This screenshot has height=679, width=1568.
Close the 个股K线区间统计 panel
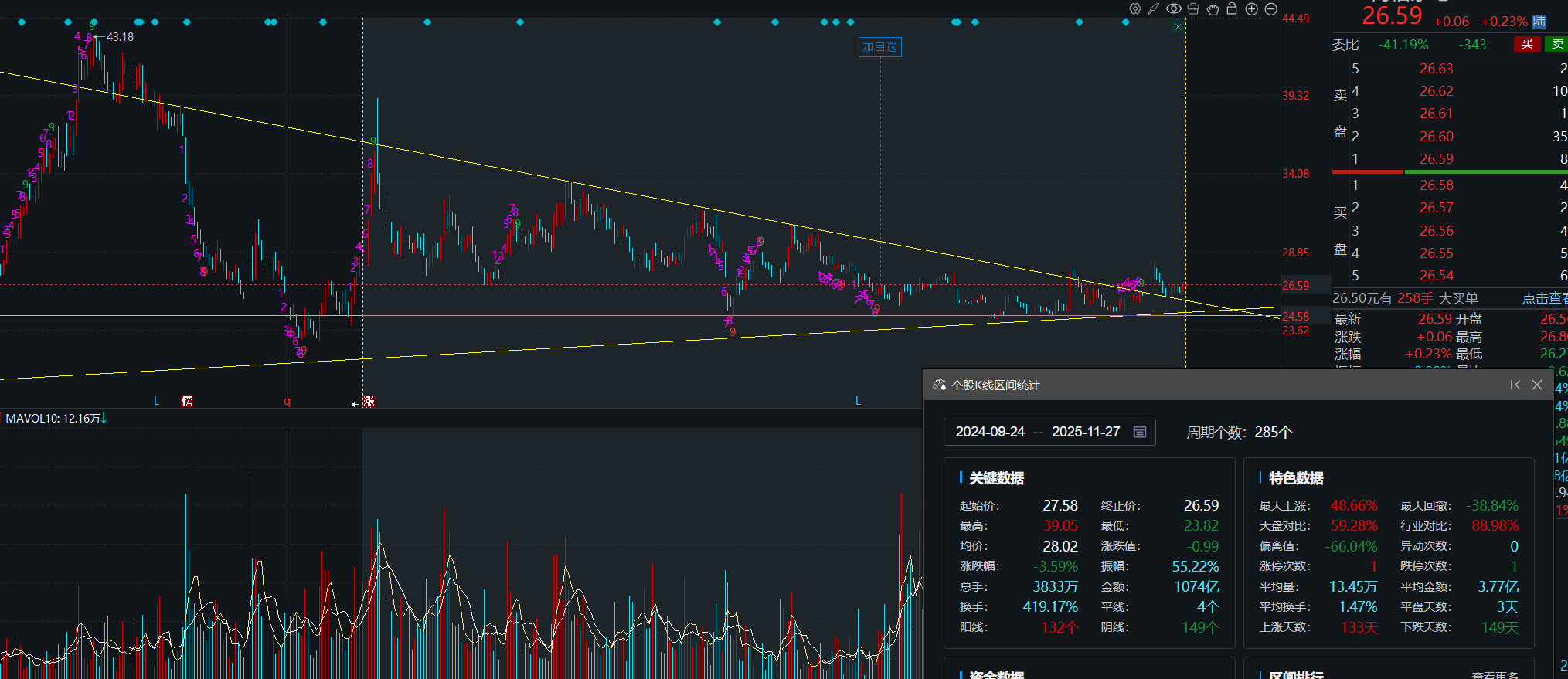(1537, 385)
